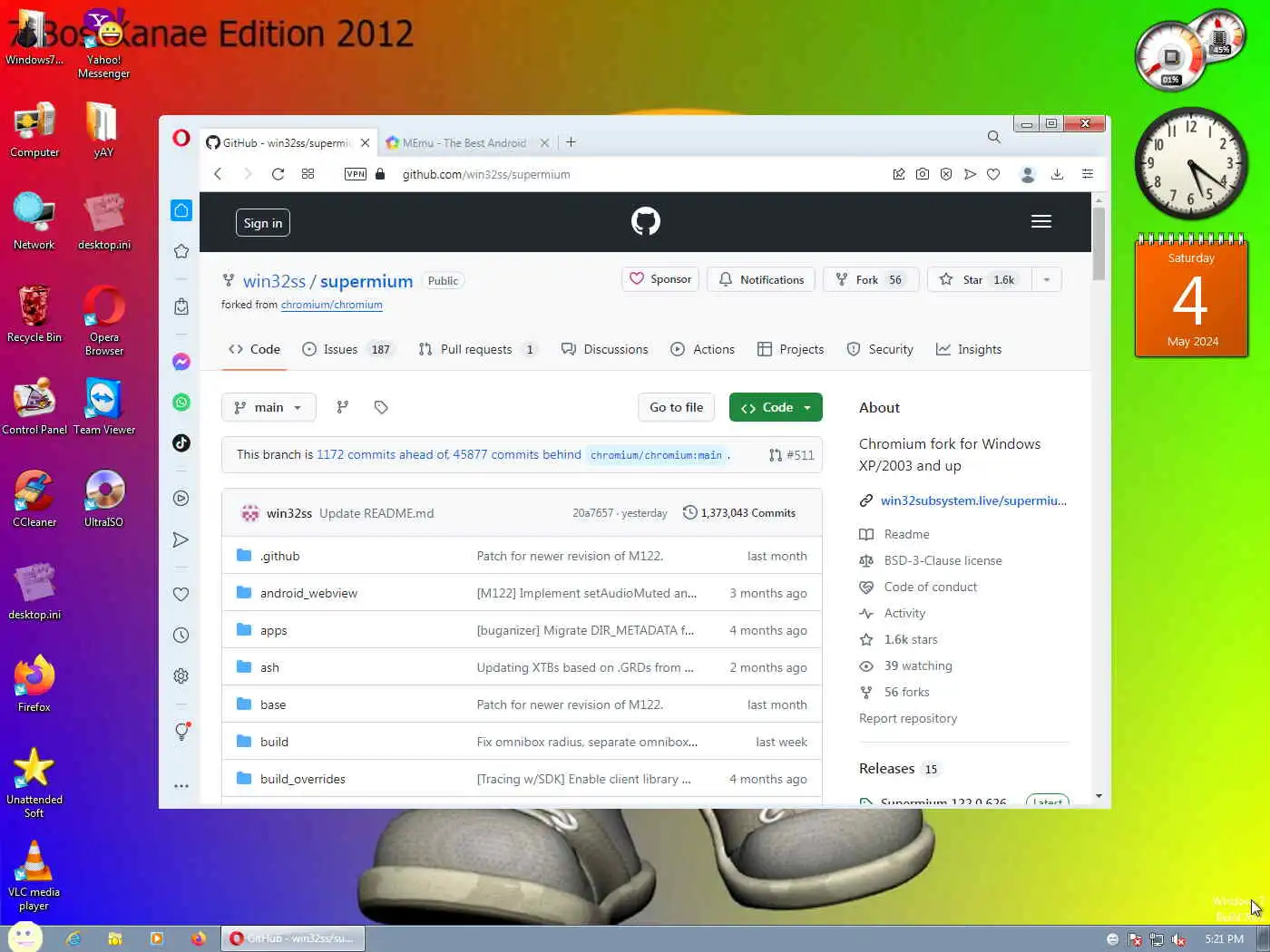Open the Security tab
1270x952 pixels.
pos(879,349)
